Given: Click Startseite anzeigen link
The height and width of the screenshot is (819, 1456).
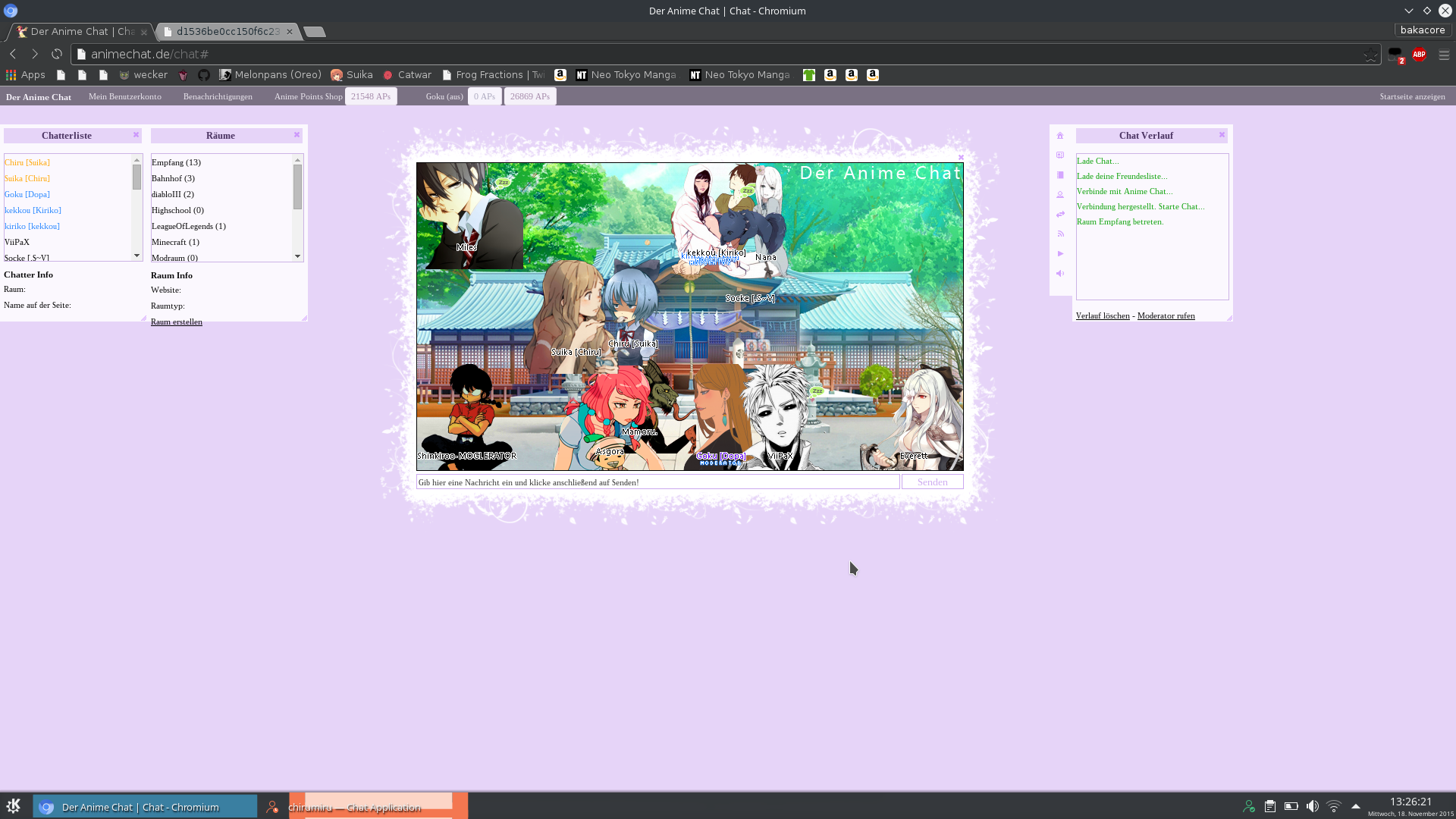Looking at the screenshot, I should (1412, 96).
